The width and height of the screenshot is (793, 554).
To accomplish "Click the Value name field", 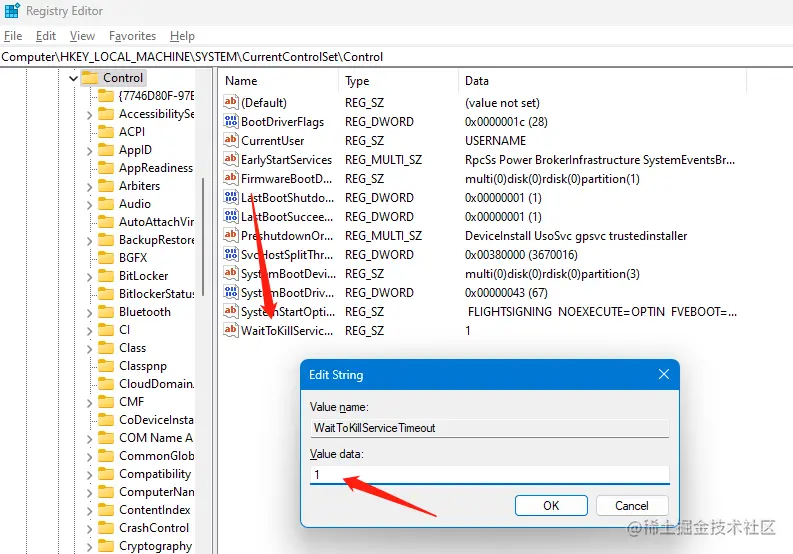I will [490, 428].
